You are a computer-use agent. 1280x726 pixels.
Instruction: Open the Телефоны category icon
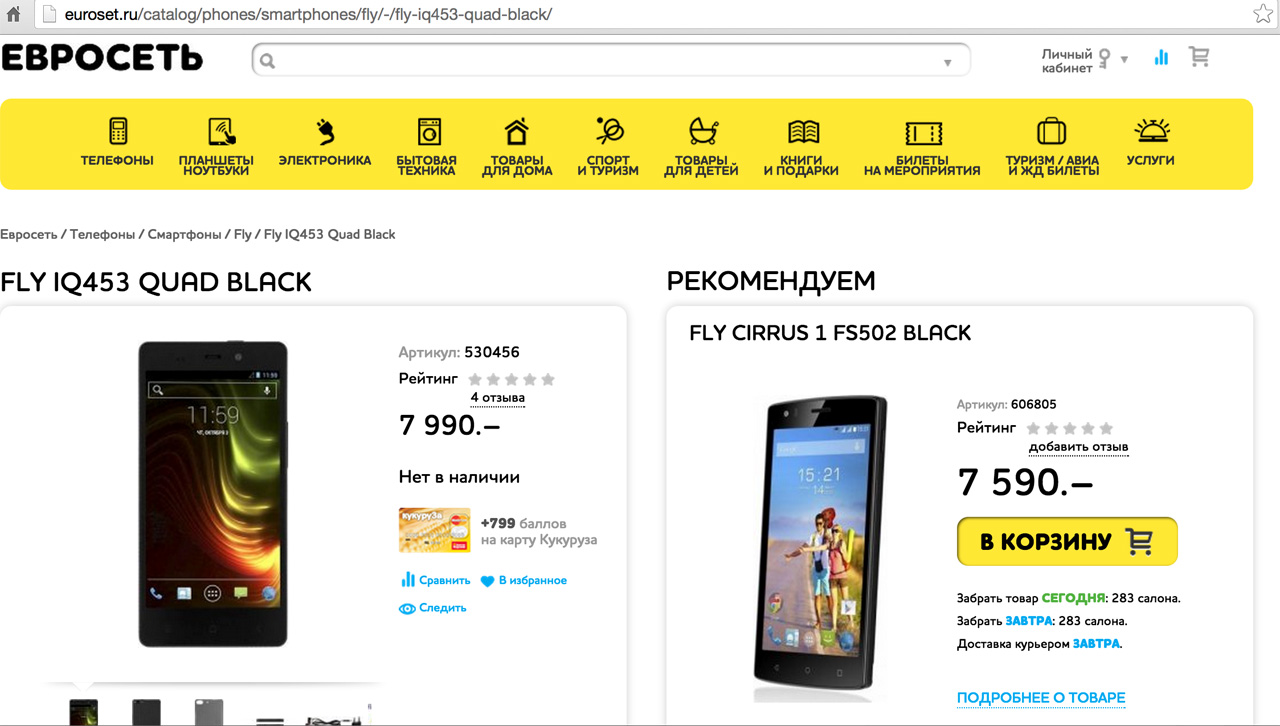click(x=118, y=131)
